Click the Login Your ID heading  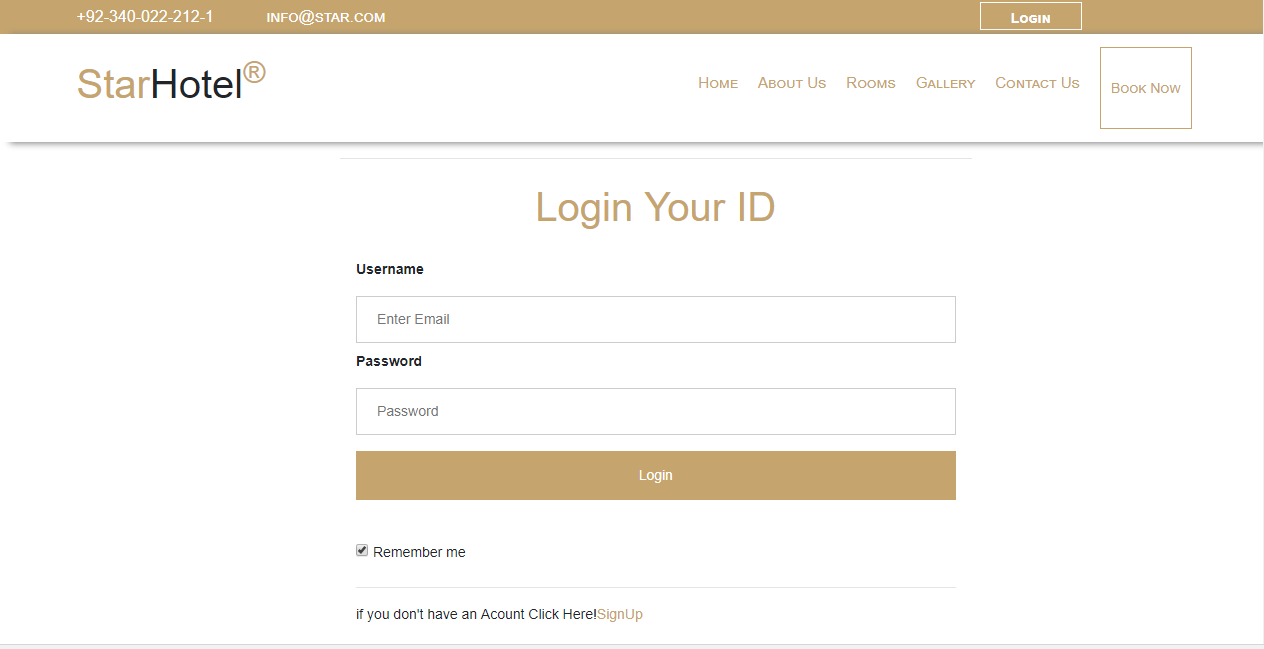tap(655, 207)
